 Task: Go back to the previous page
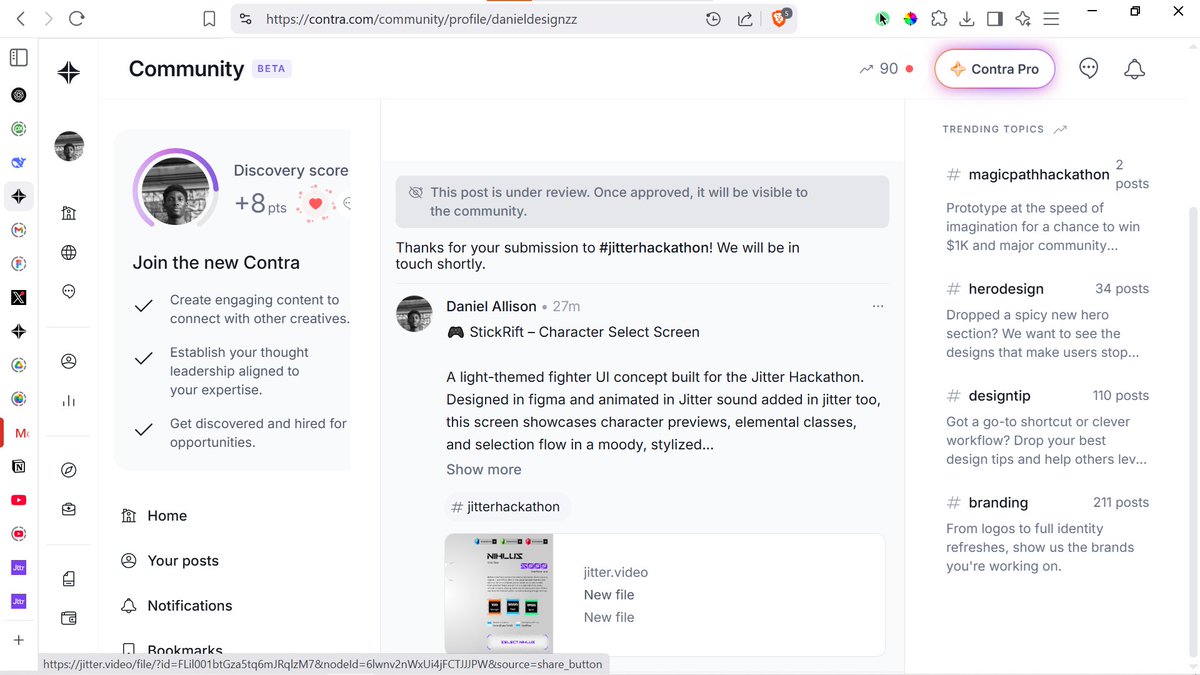(21, 18)
